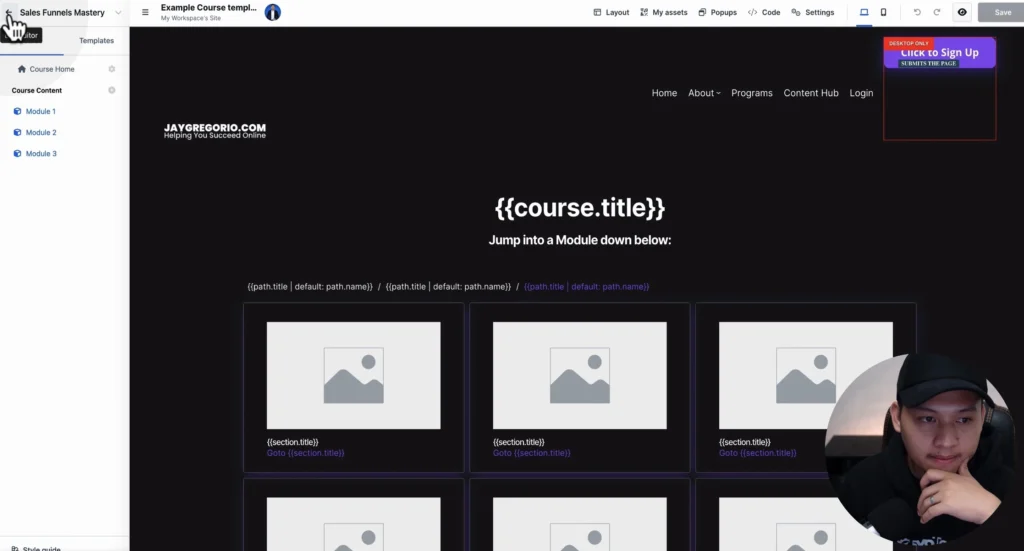Open My assets in the toolbar
This screenshot has height=551, width=1024.
[x=663, y=13]
